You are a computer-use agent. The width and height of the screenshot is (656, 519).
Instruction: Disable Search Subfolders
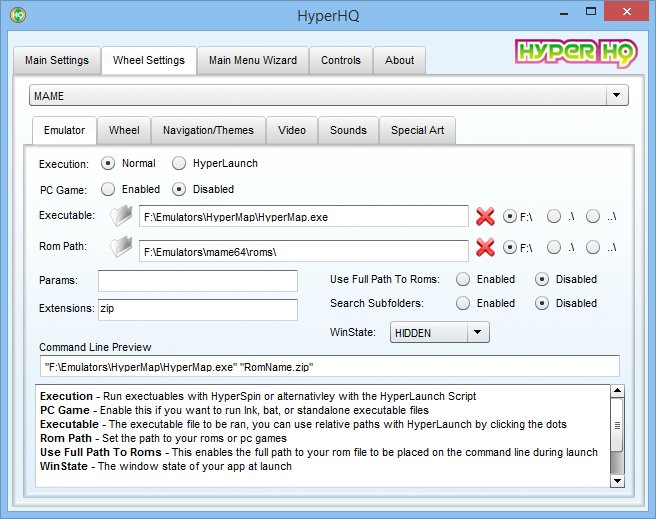[542, 303]
